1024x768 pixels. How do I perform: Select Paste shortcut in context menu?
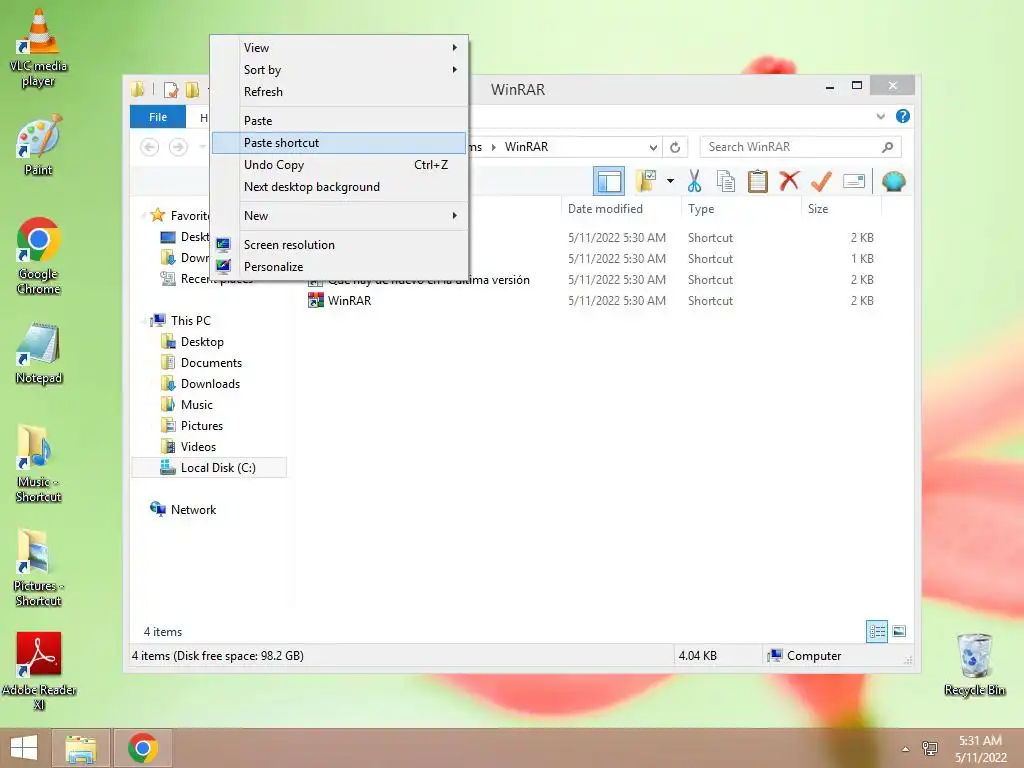339,143
